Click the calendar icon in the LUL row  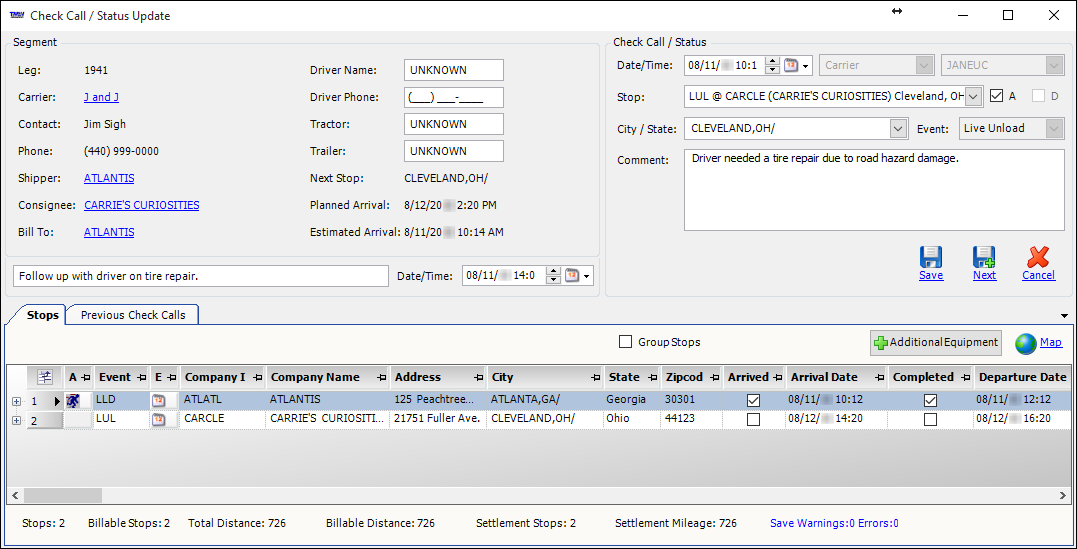(x=159, y=420)
